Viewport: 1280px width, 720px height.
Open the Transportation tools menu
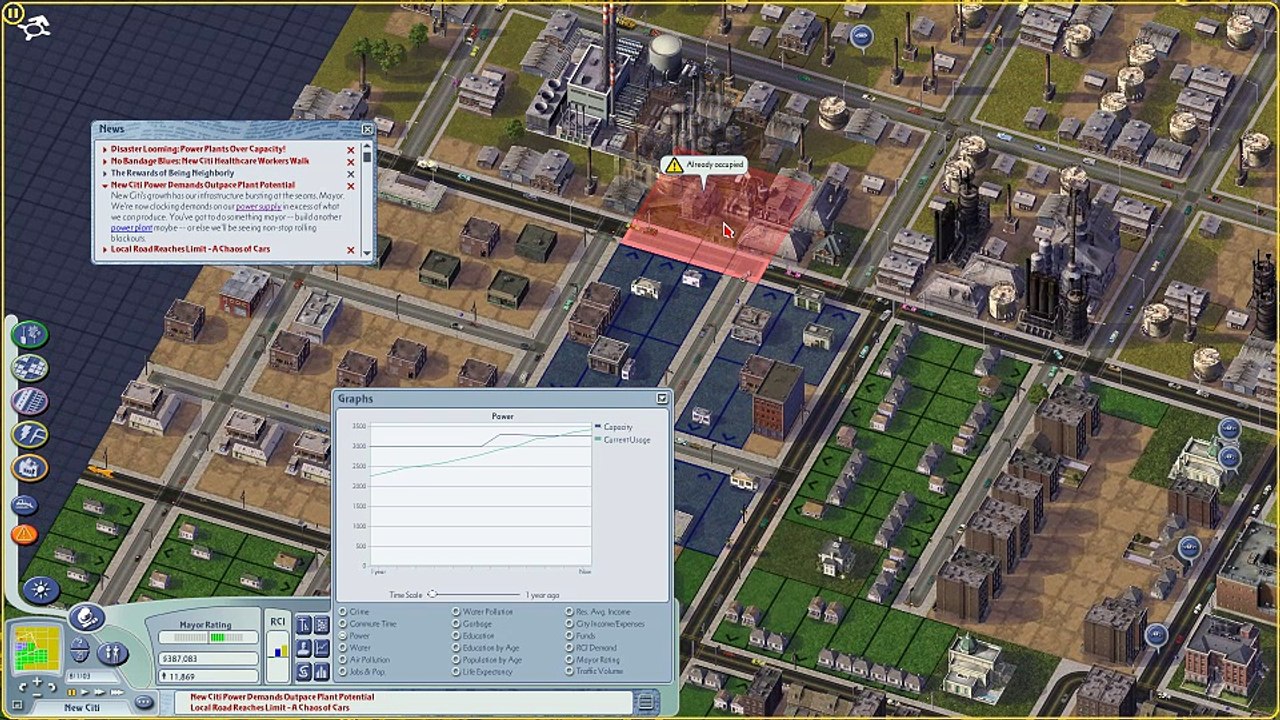tap(29, 401)
